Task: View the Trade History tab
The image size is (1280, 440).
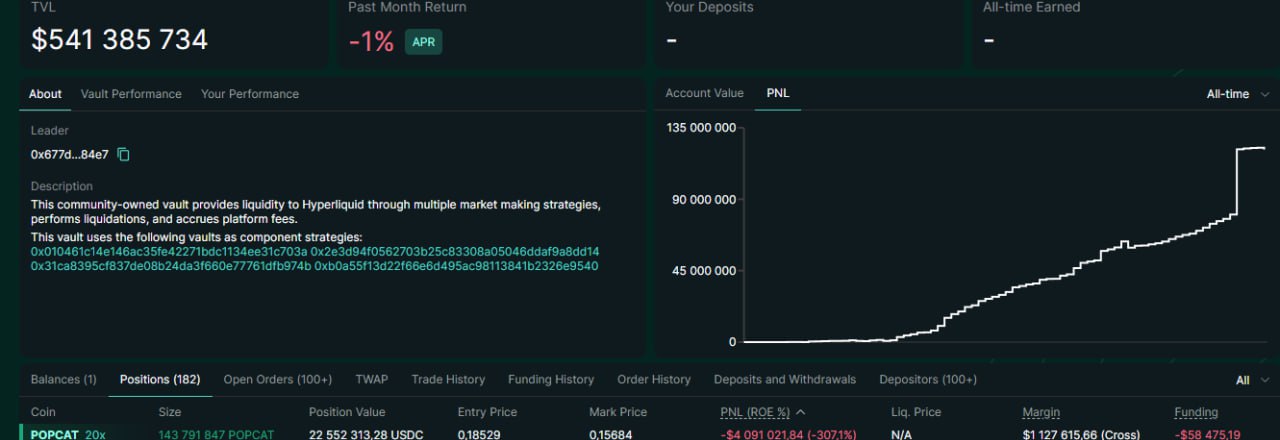Action: 448,380
